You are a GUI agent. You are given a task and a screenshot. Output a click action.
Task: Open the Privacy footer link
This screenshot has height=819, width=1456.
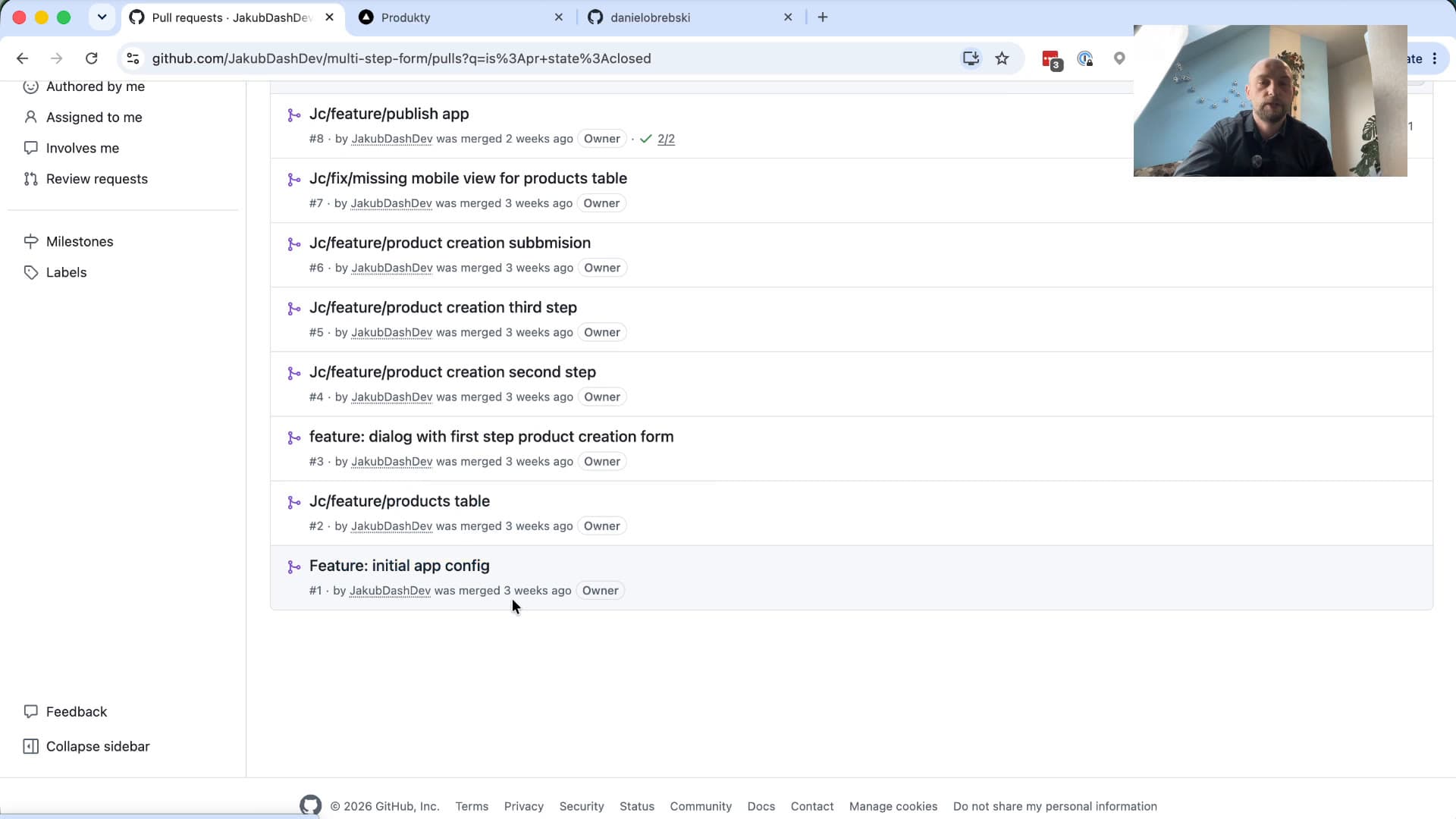(x=524, y=806)
